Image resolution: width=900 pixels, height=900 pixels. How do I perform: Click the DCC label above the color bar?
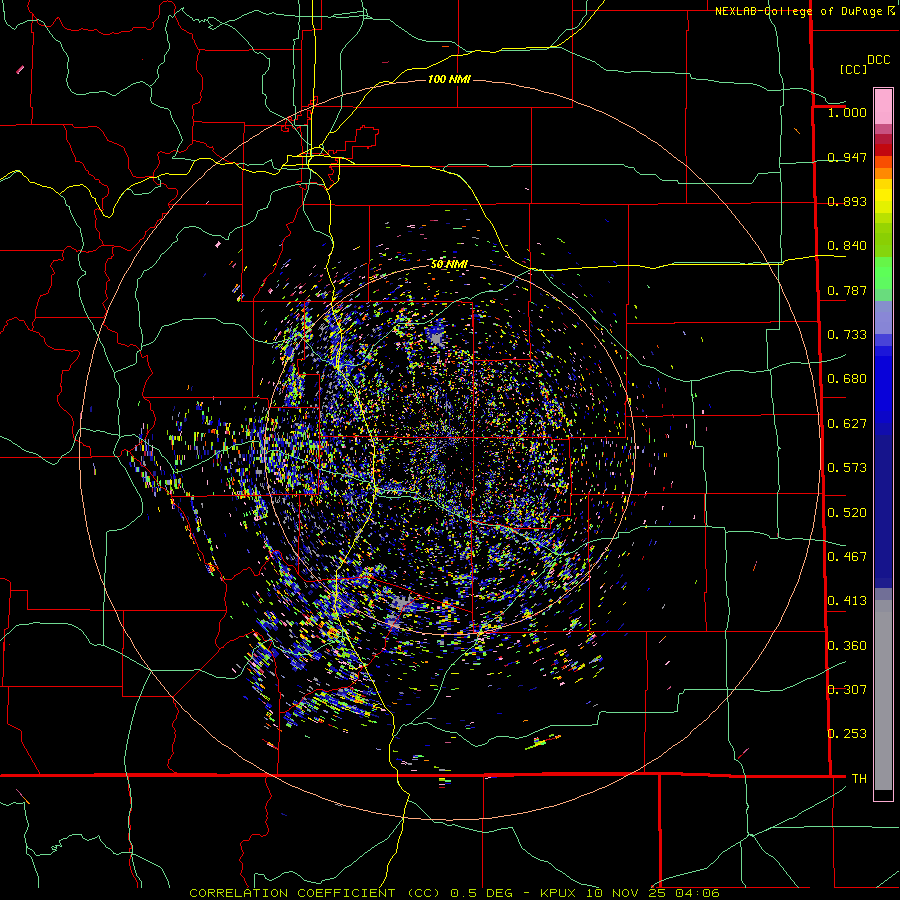click(878, 60)
